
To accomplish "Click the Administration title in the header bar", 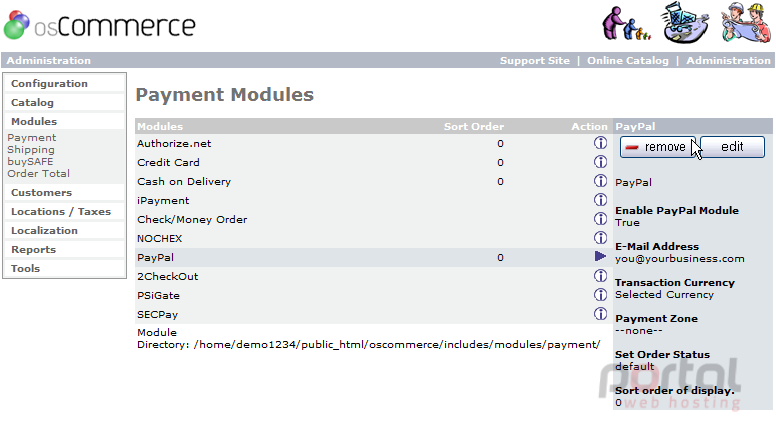I will pyautogui.click(x=48, y=60).
